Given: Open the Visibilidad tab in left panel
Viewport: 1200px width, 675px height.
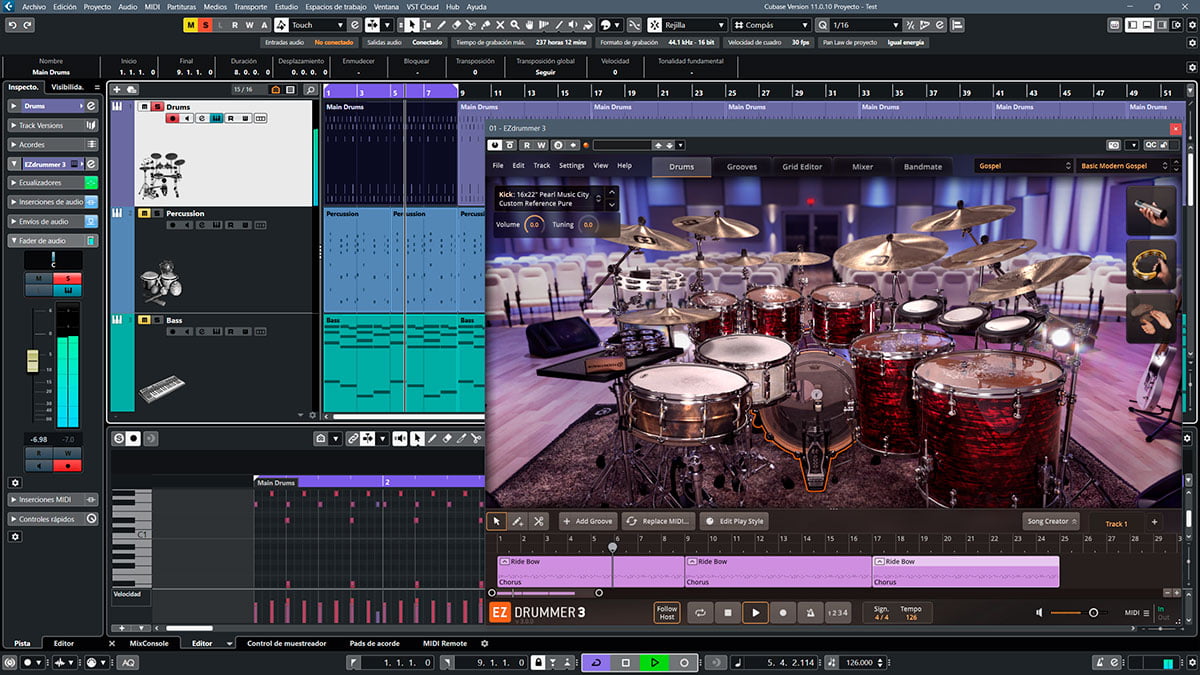Looking at the screenshot, I should [69, 87].
